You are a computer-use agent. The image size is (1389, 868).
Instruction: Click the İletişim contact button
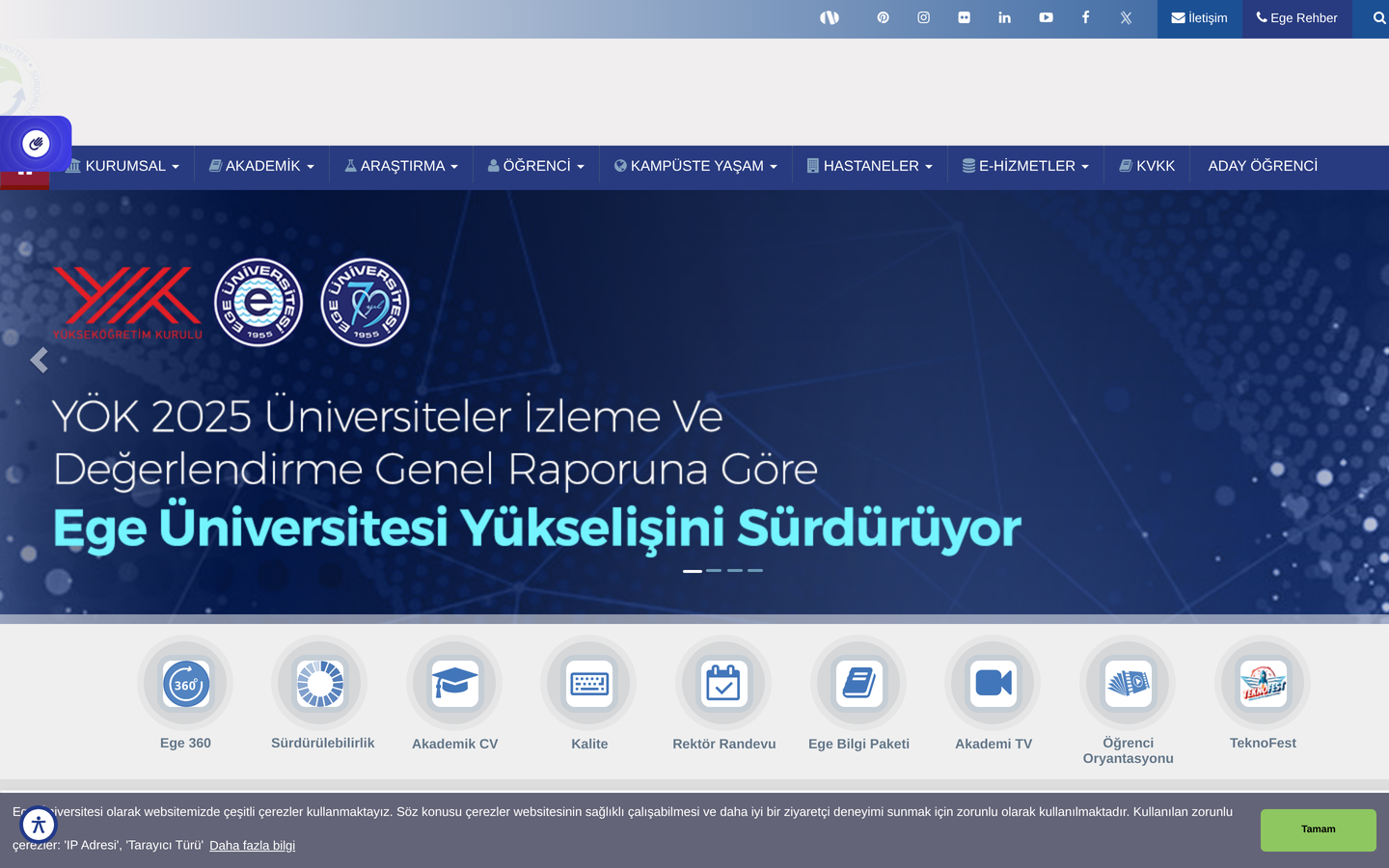point(1199,18)
